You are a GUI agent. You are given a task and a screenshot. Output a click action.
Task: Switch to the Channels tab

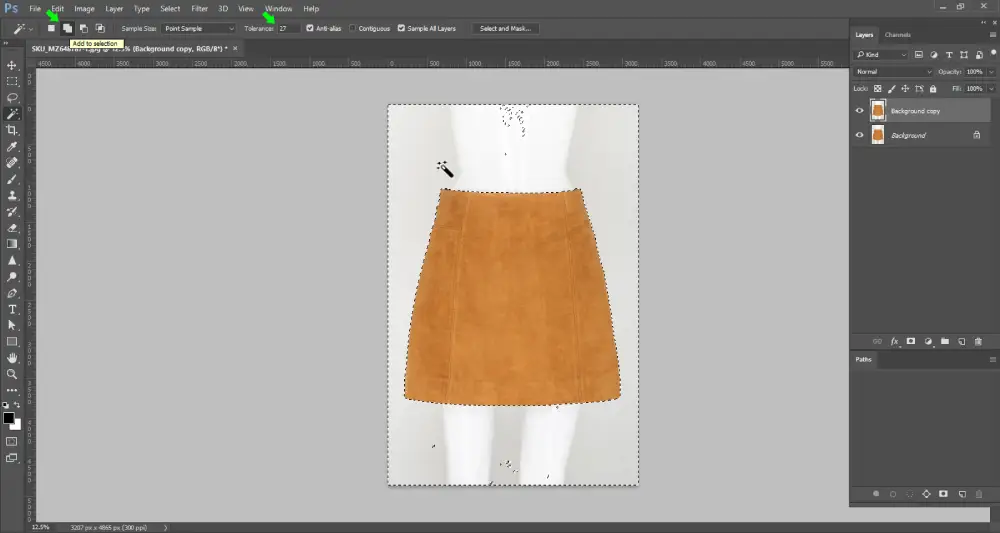(x=897, y=35)
